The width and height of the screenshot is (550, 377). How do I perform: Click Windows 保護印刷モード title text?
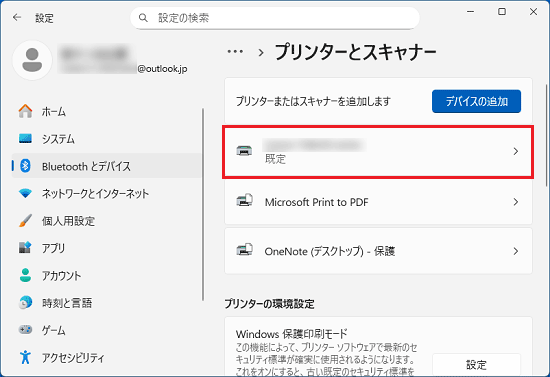tap(291, 334)
